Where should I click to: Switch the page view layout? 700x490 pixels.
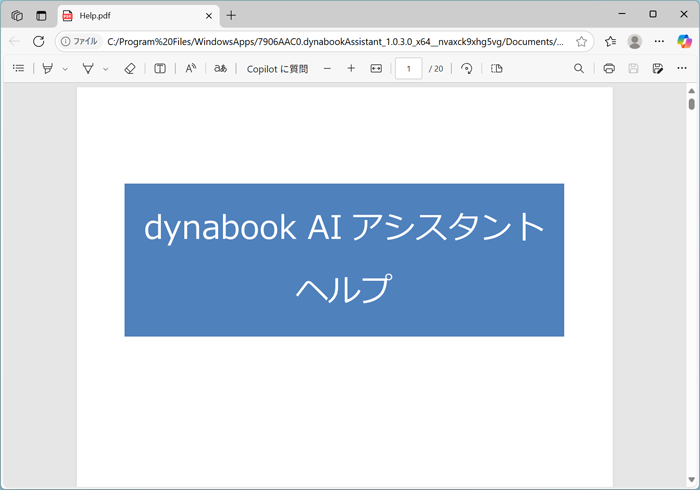pos(496,68)
